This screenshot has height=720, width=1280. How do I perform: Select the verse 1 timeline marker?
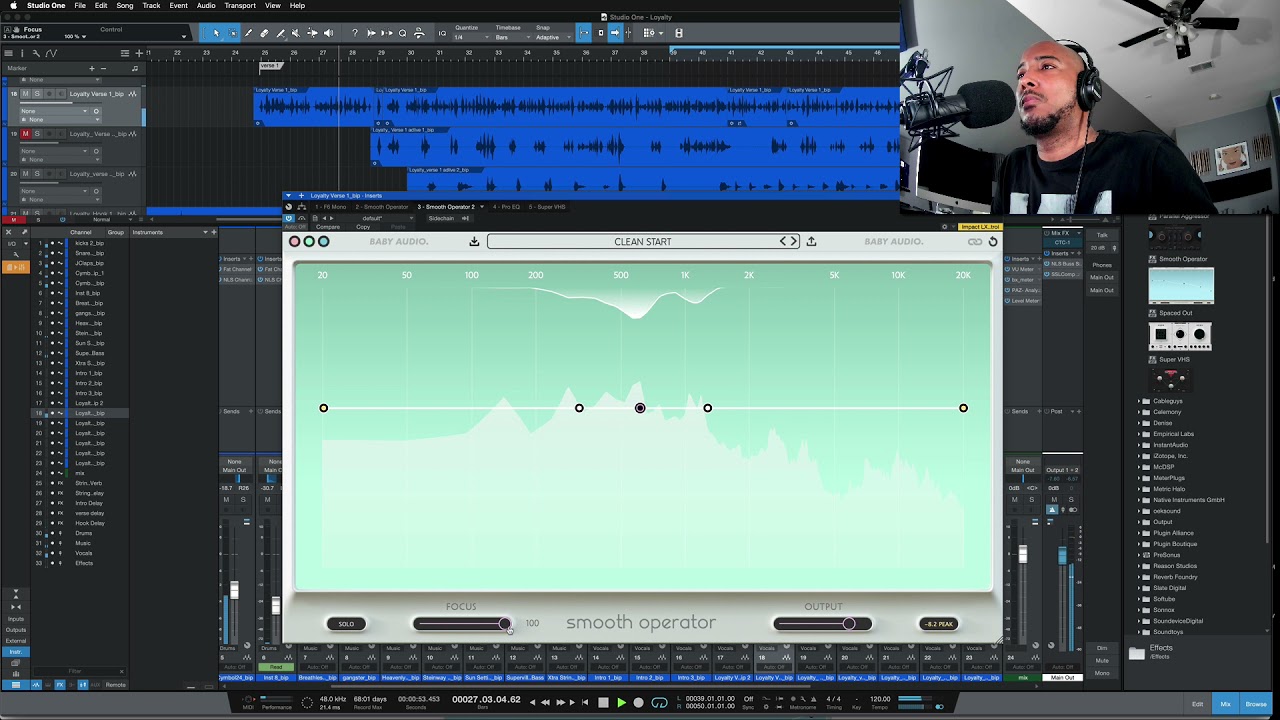point(269,66)
